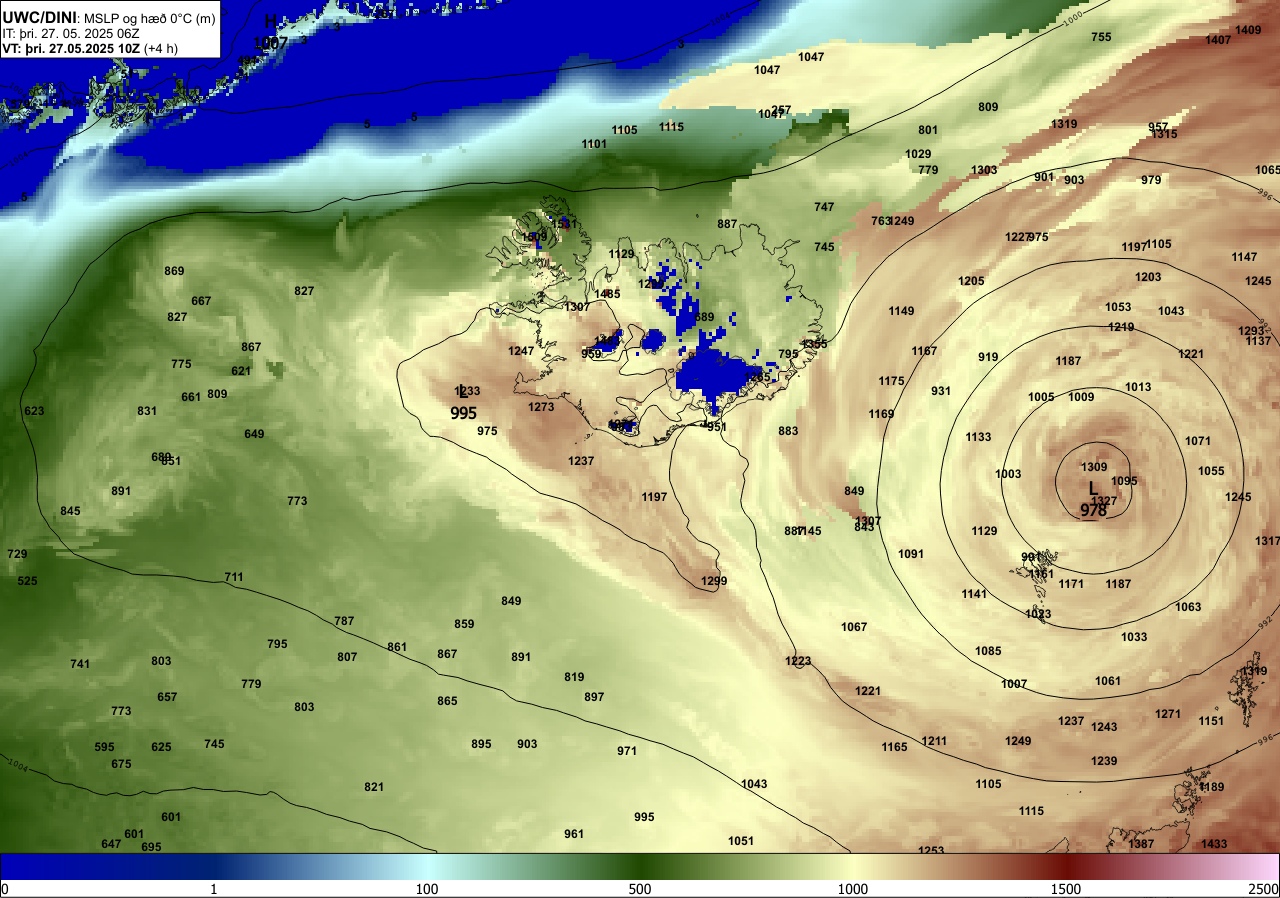Viewport: 1280px width, 898px height.
Task: Click the height value 1085
Action: click(x=988, y=651)
